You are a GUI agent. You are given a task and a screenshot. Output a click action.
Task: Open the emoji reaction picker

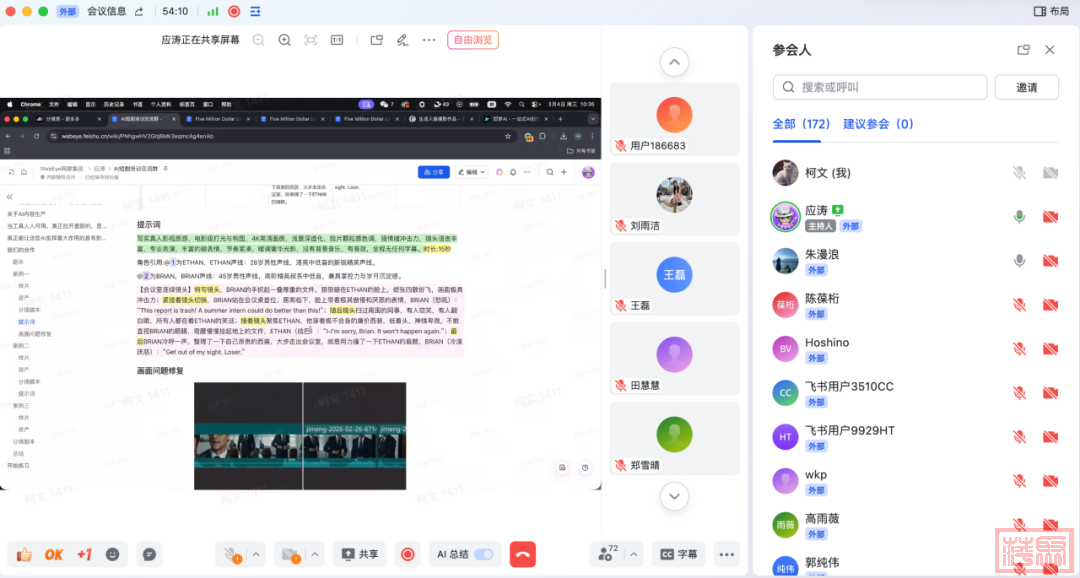click(112, 554)
